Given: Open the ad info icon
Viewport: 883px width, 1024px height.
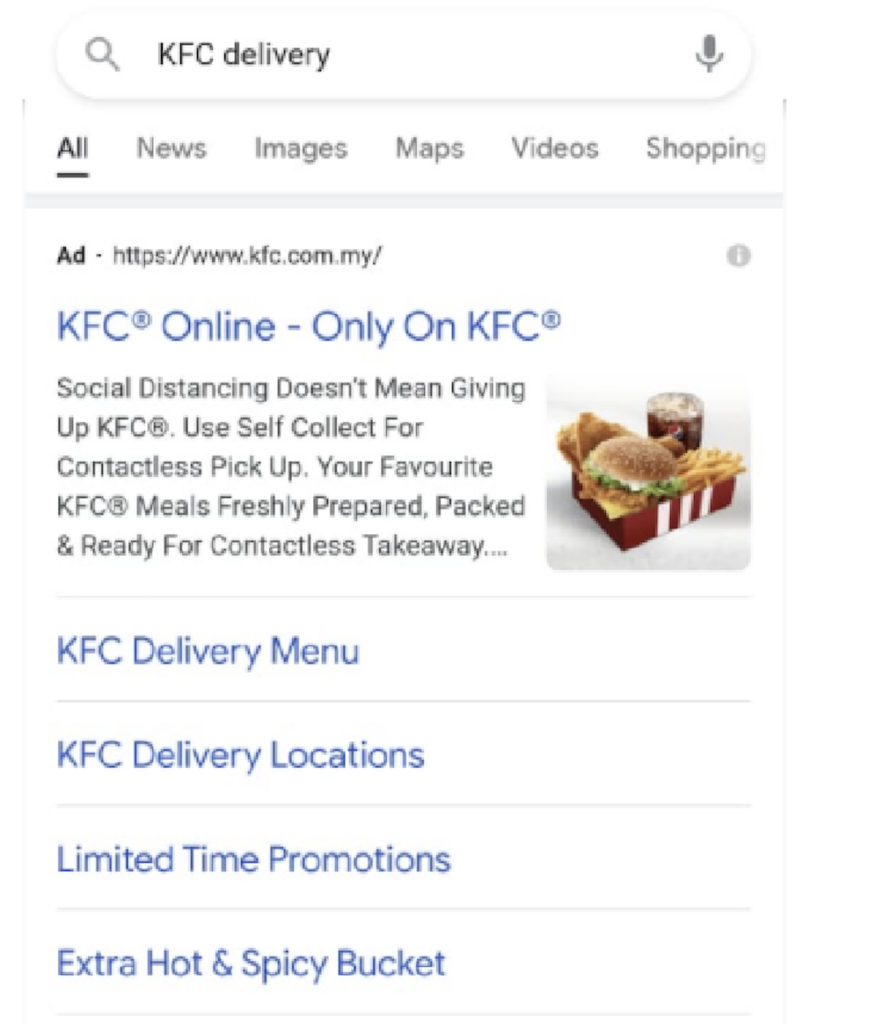Looking at the screenshot, I should [738, 256].
